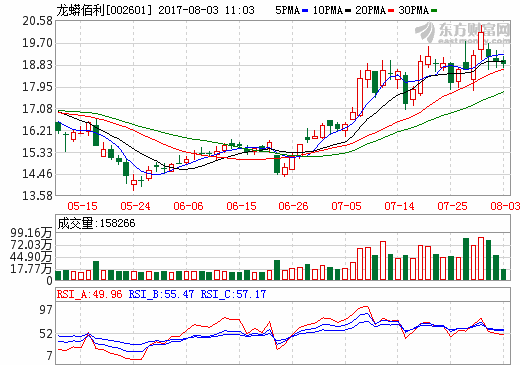
Task: Click the 20PMA legend label
Action: pos(370,10)
